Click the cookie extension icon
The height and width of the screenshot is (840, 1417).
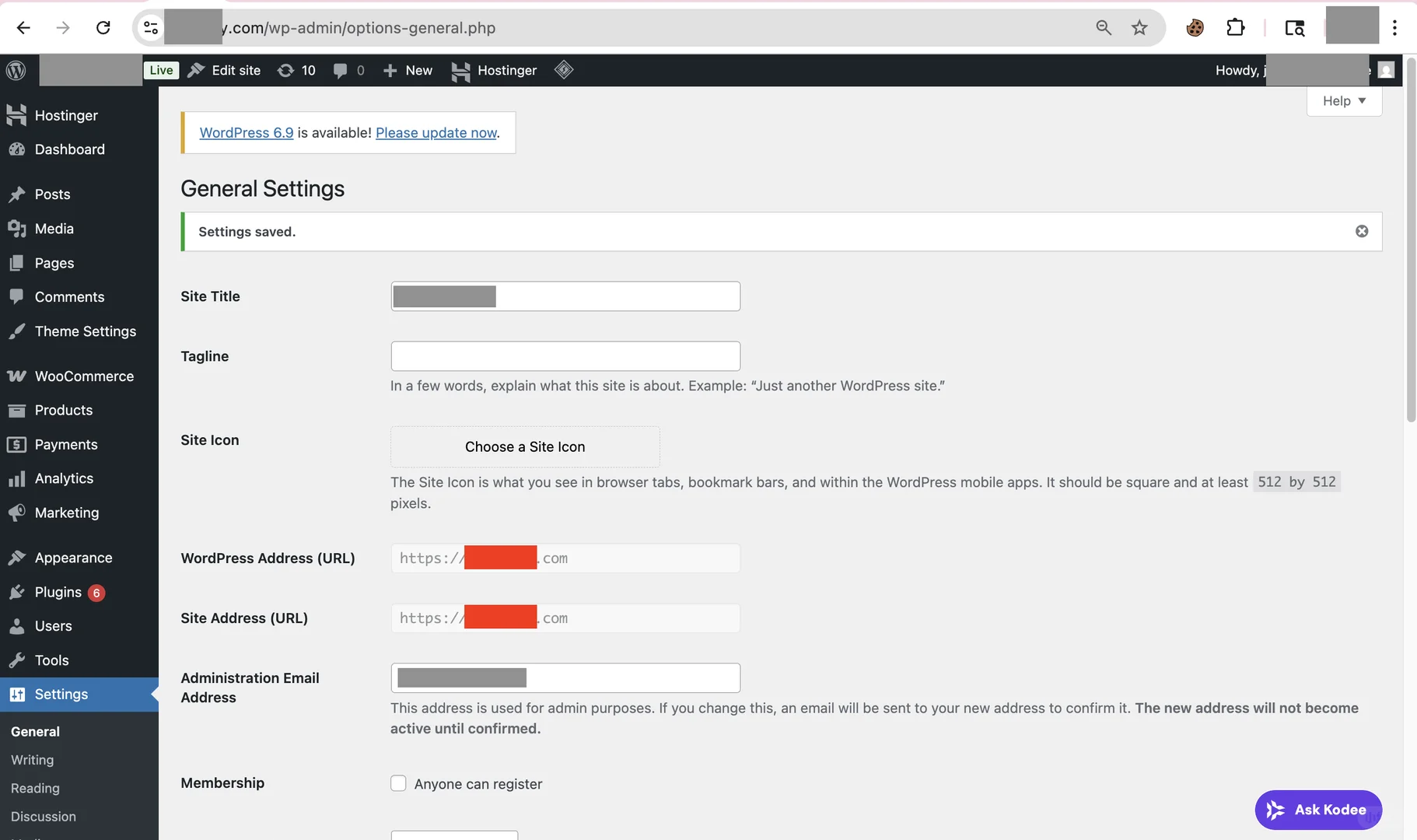(x=1195, y=28)
